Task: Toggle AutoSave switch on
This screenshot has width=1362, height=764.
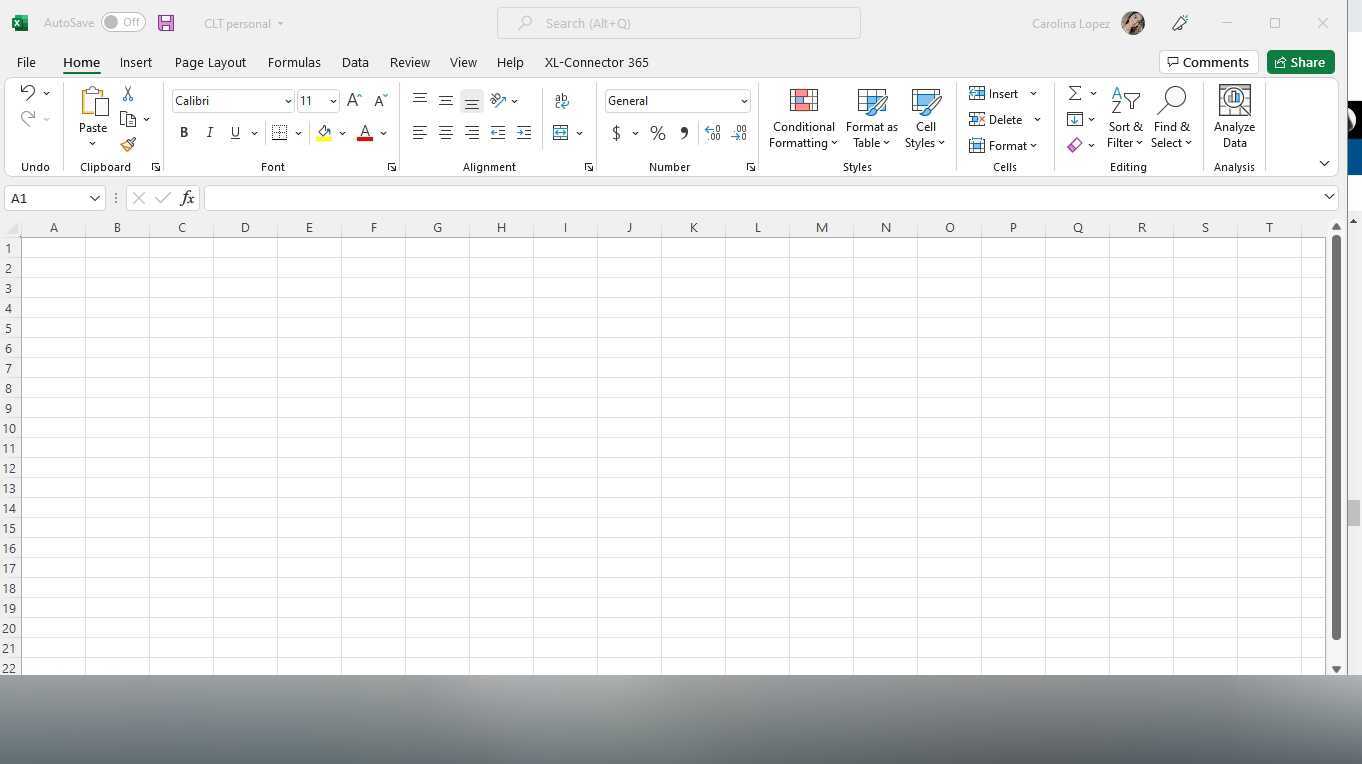Action: click(123, 23)
